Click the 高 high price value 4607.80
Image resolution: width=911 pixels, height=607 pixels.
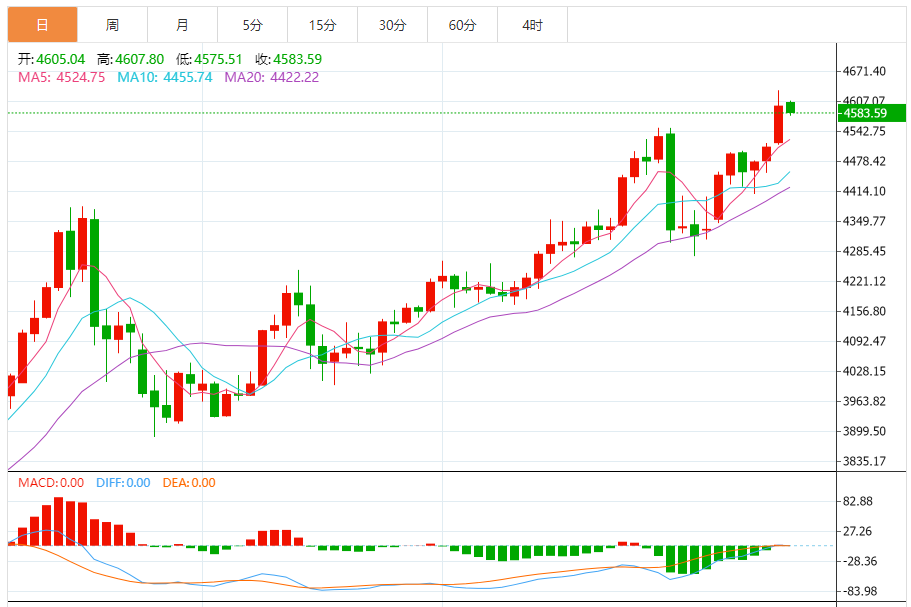(x=142, y=59)
